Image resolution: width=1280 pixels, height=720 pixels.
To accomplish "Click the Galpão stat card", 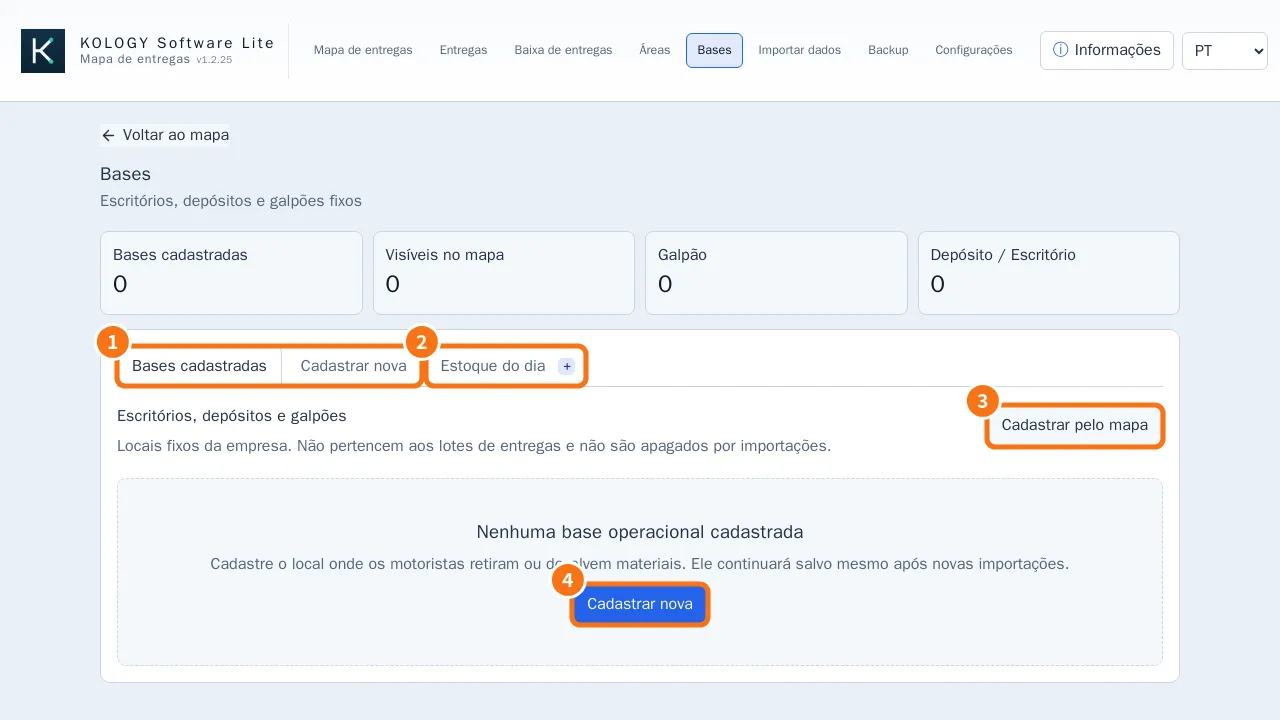I will (x=776, y=273).
